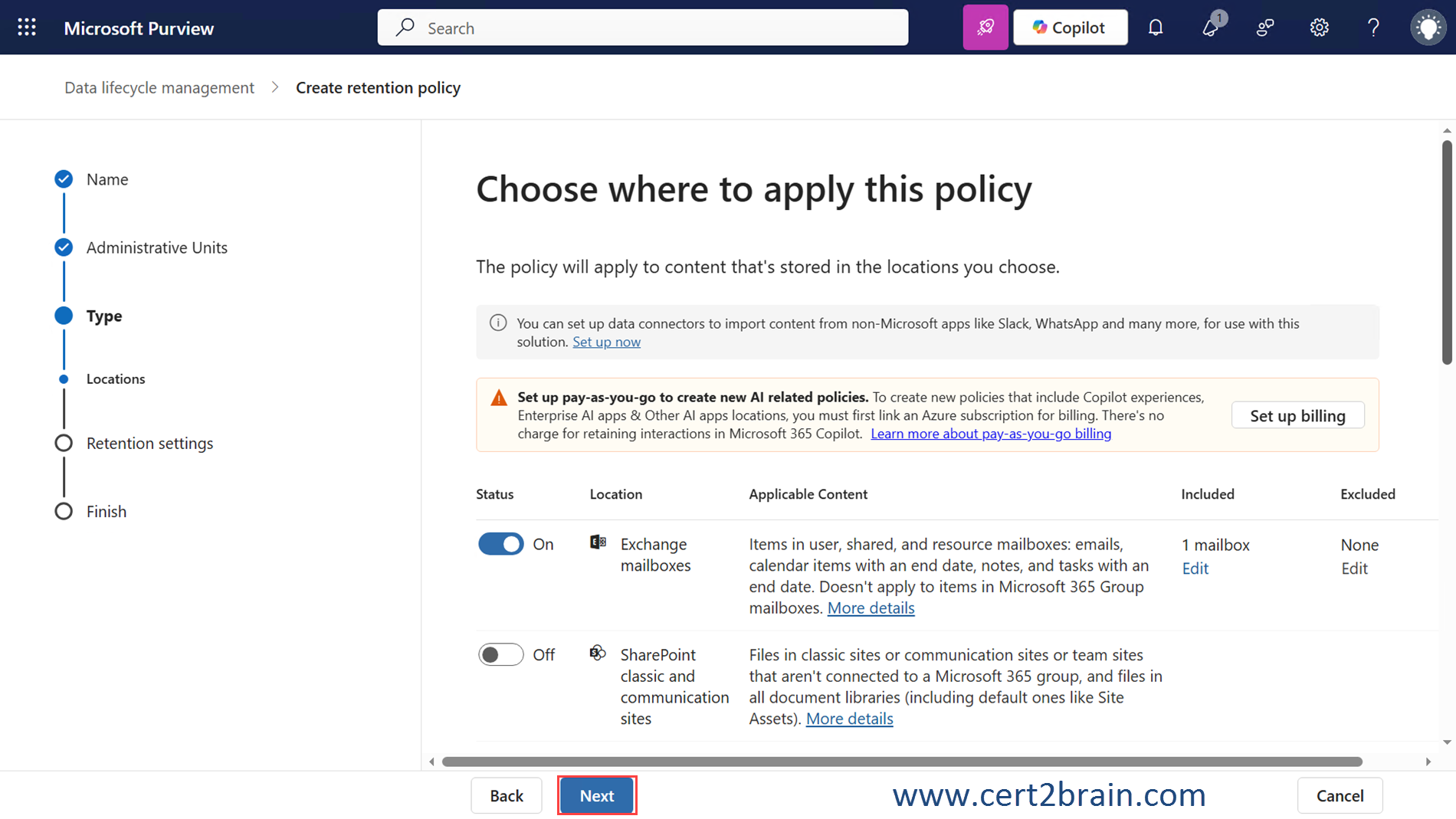The width and height of the screenshot is (1456, 819).
Task: Click the Data lifecycle management breadcrumb
Action: [159, 87]
